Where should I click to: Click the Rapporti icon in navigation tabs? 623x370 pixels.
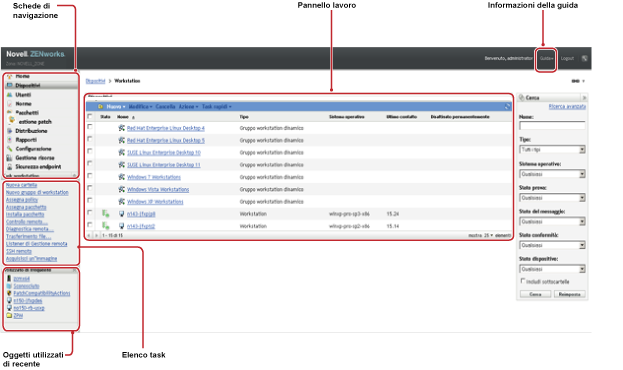pos(10,139)
